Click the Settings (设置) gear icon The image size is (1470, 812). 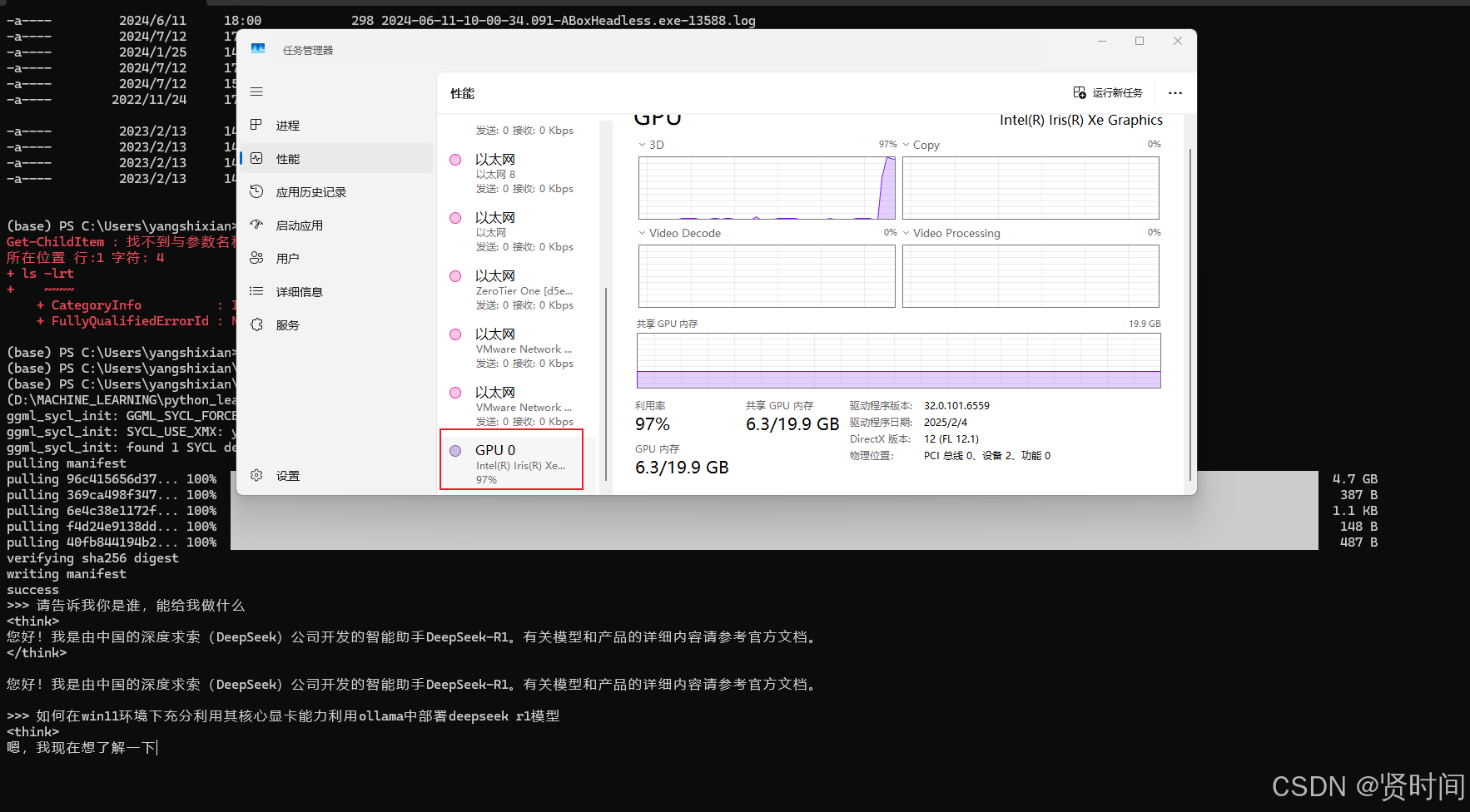[256, 475]
